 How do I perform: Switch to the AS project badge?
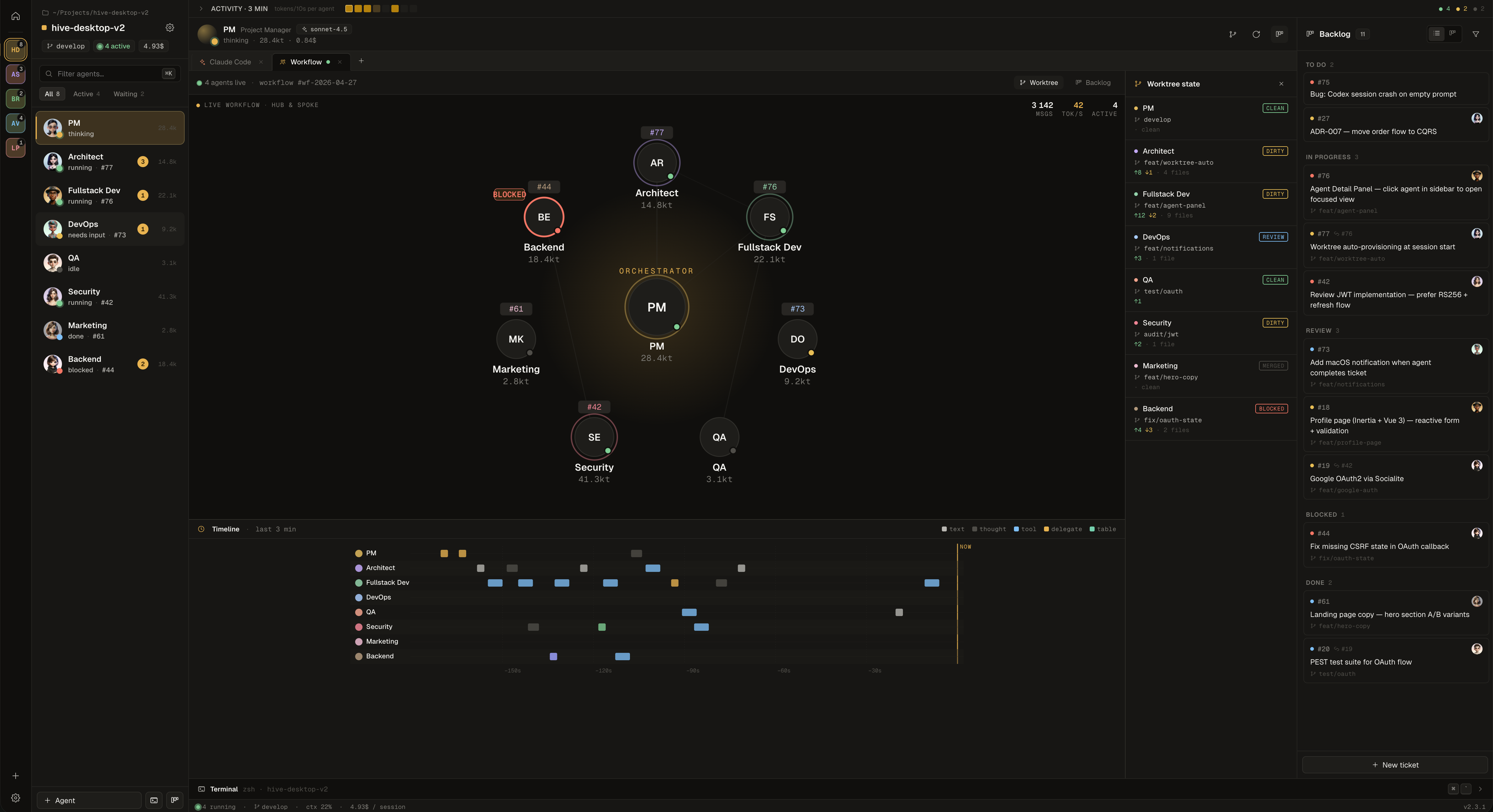coord(16,74)
